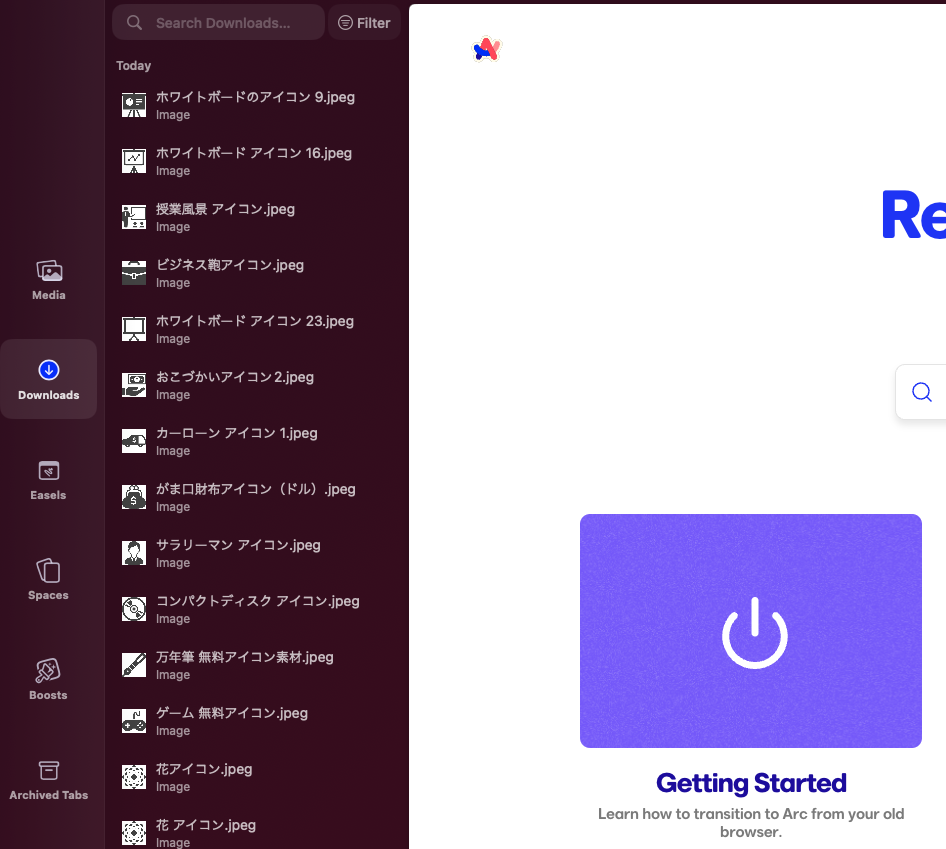Open ホワイトボード アイコン 16.jpeg thumbnail

click(x=134, y=162)
